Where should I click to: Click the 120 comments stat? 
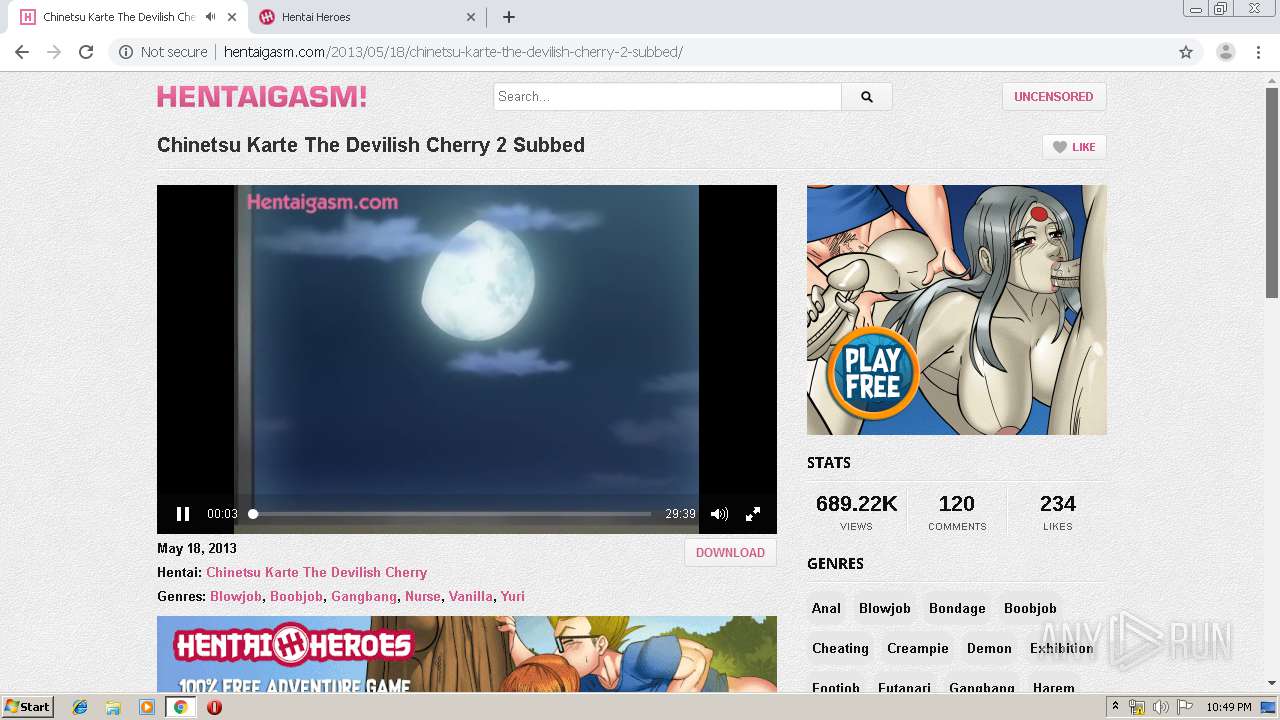957,512
